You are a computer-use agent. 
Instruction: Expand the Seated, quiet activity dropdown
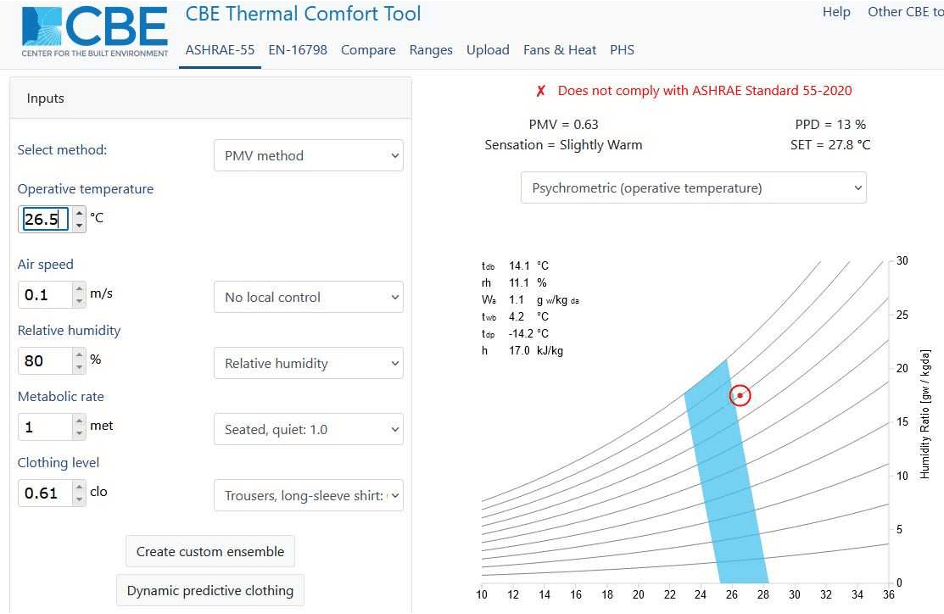point(308,429)
